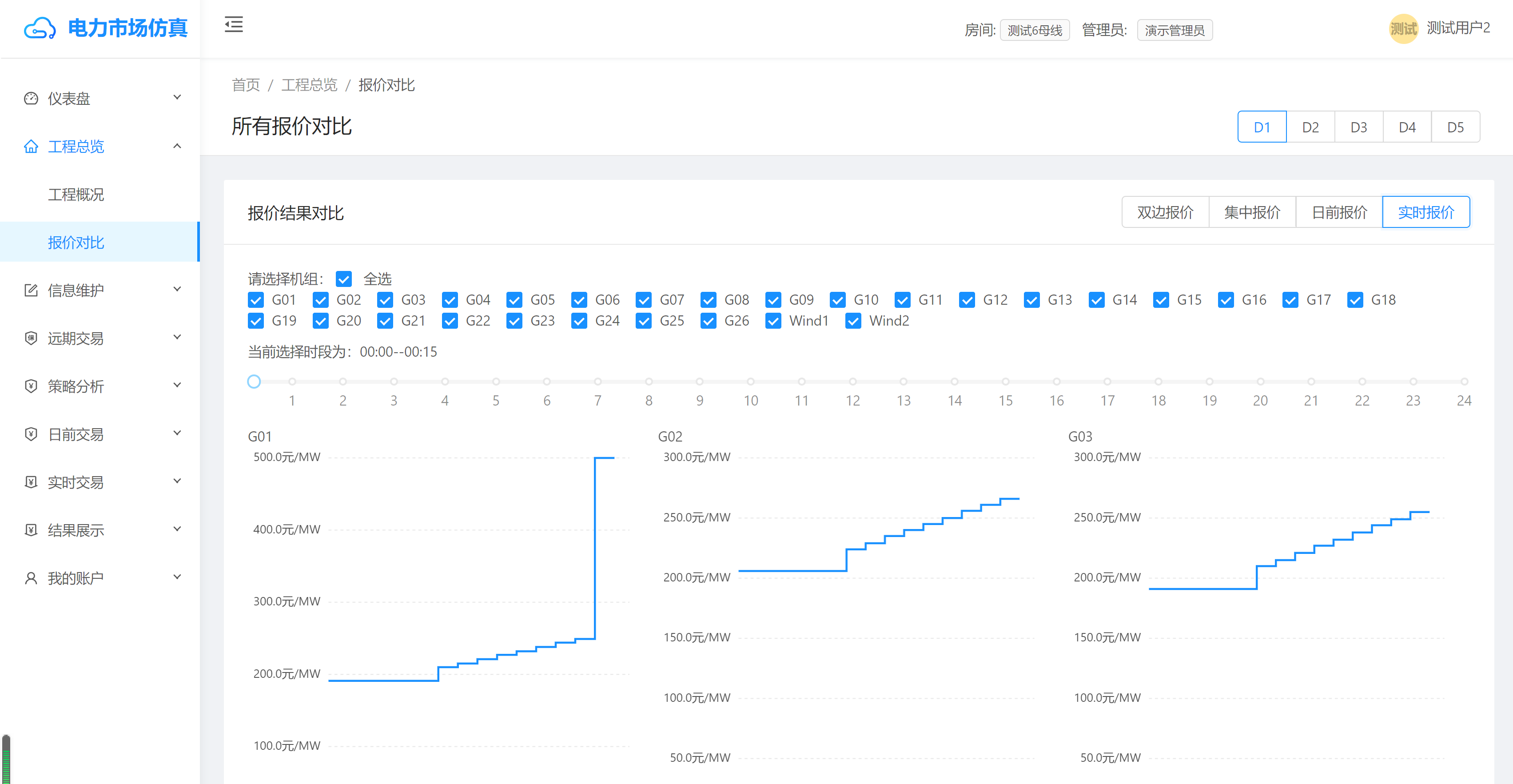Screen dimensions: 1513x784
Task: Select the D2 day button
Action: [1310, 127]
